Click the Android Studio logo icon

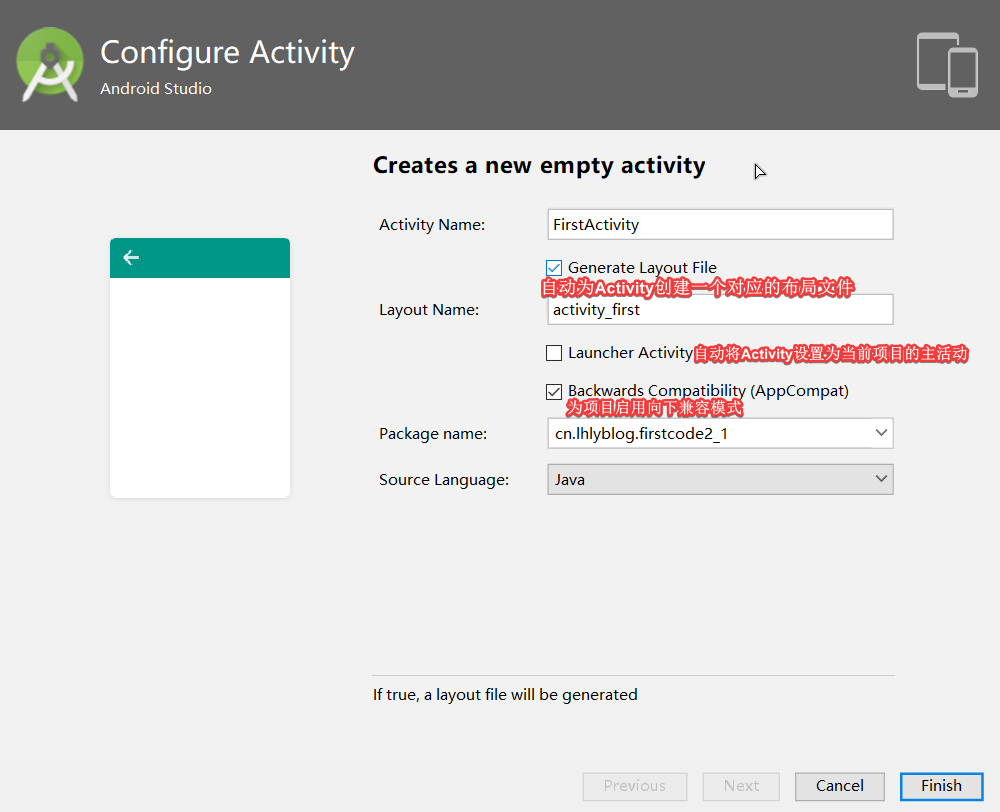coord(50,65)
